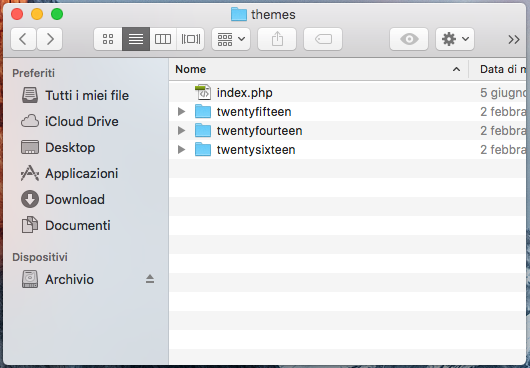Click the twentysixteen modification date
This screenshot has height=368, width=530.
[x=503, y=150]
